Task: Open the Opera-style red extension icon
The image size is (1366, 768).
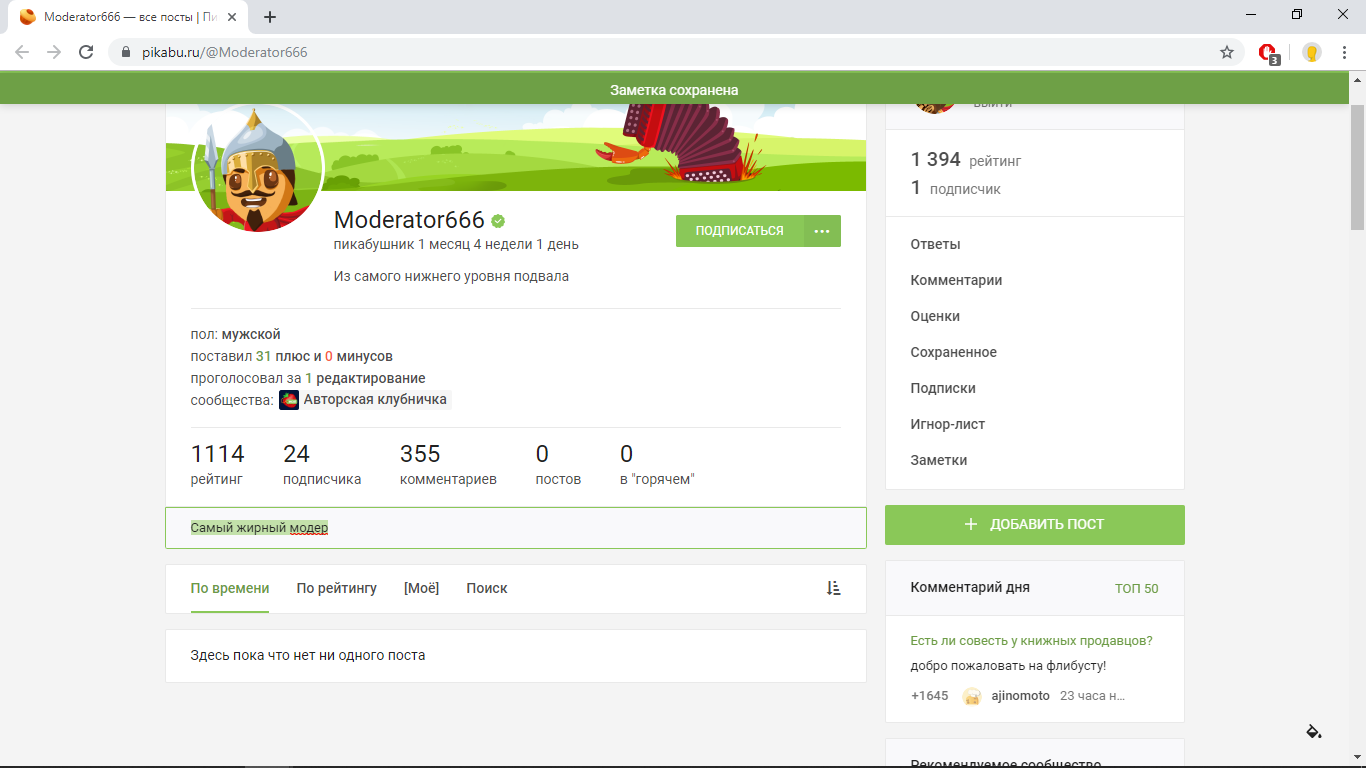Action: [x=1268, y=53]
